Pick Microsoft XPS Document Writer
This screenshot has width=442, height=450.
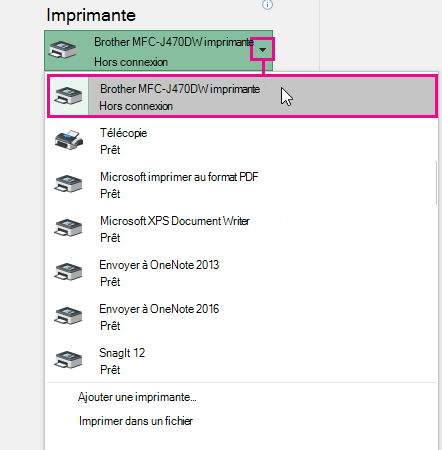click(x=241, y=229)
